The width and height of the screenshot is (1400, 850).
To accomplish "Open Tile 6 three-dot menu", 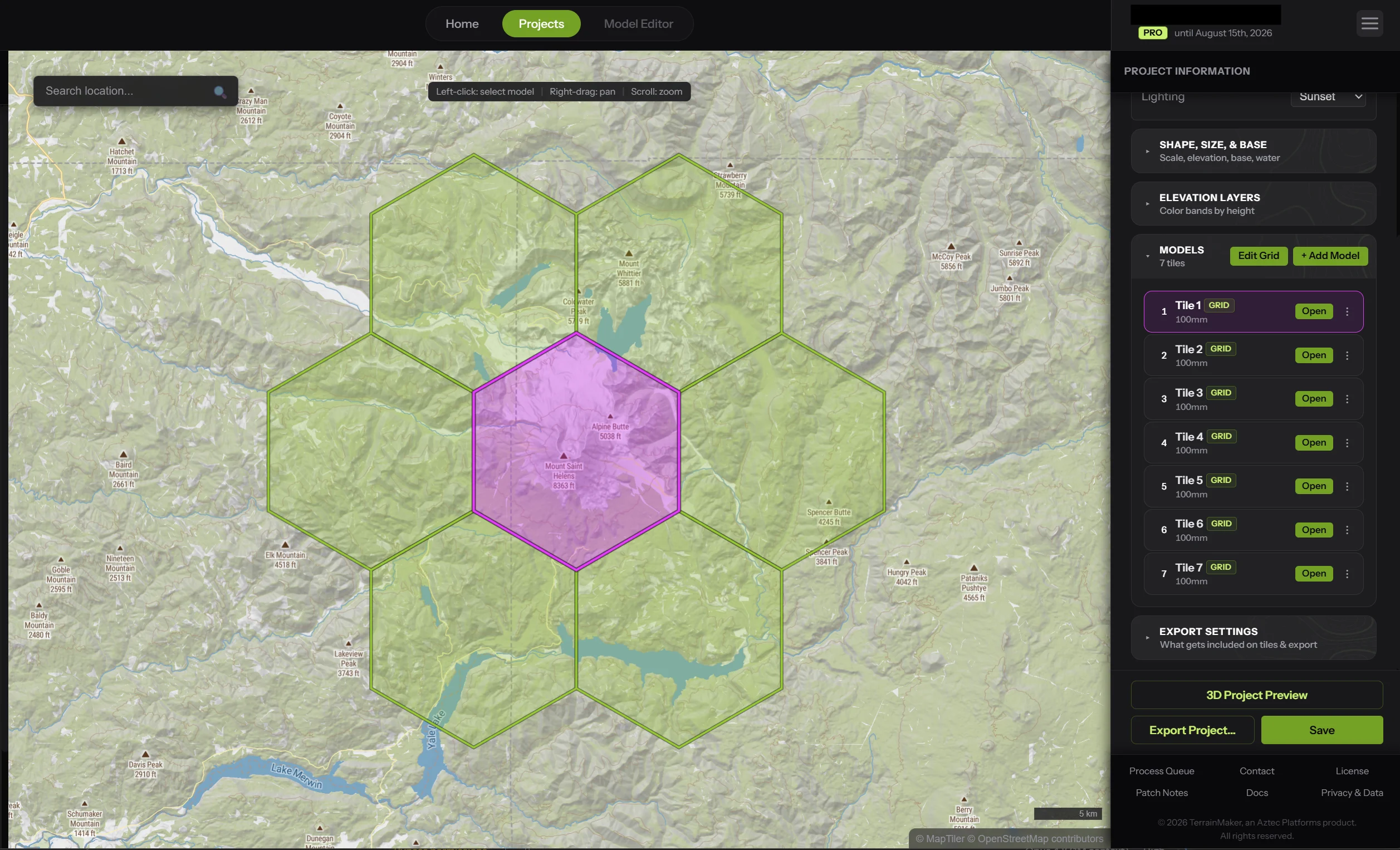I will click(1347, 530).
